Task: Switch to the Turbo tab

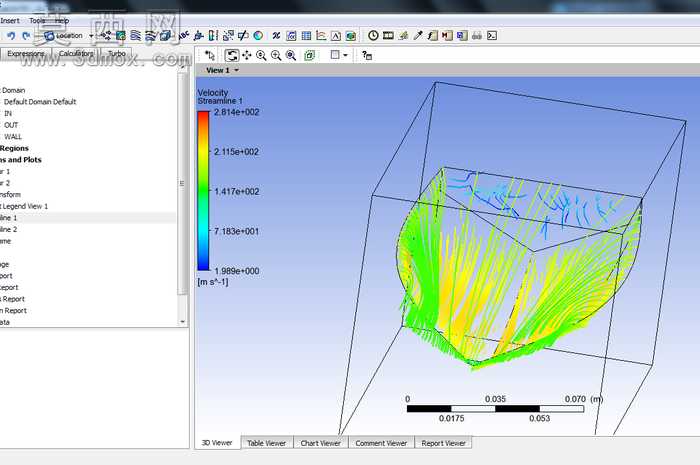Action: [117, 54]
